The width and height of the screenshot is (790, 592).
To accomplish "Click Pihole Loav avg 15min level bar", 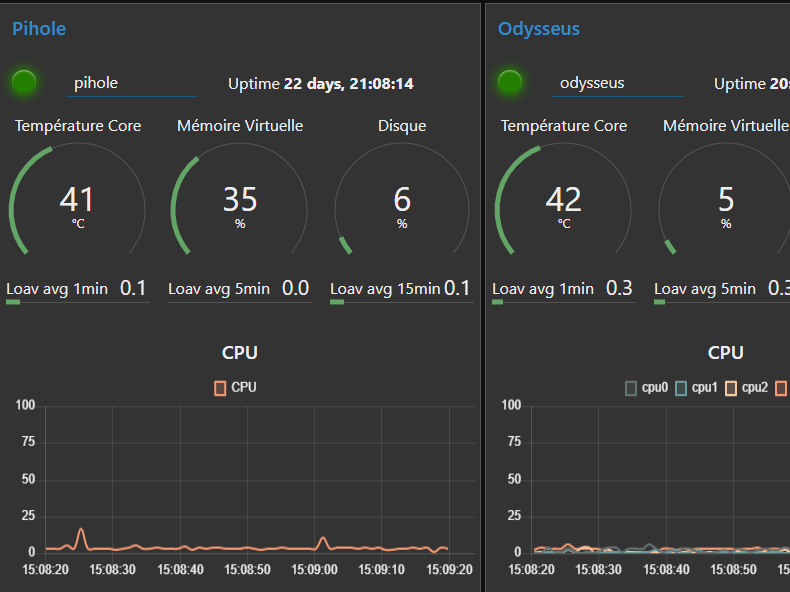I will click(402, 302).
